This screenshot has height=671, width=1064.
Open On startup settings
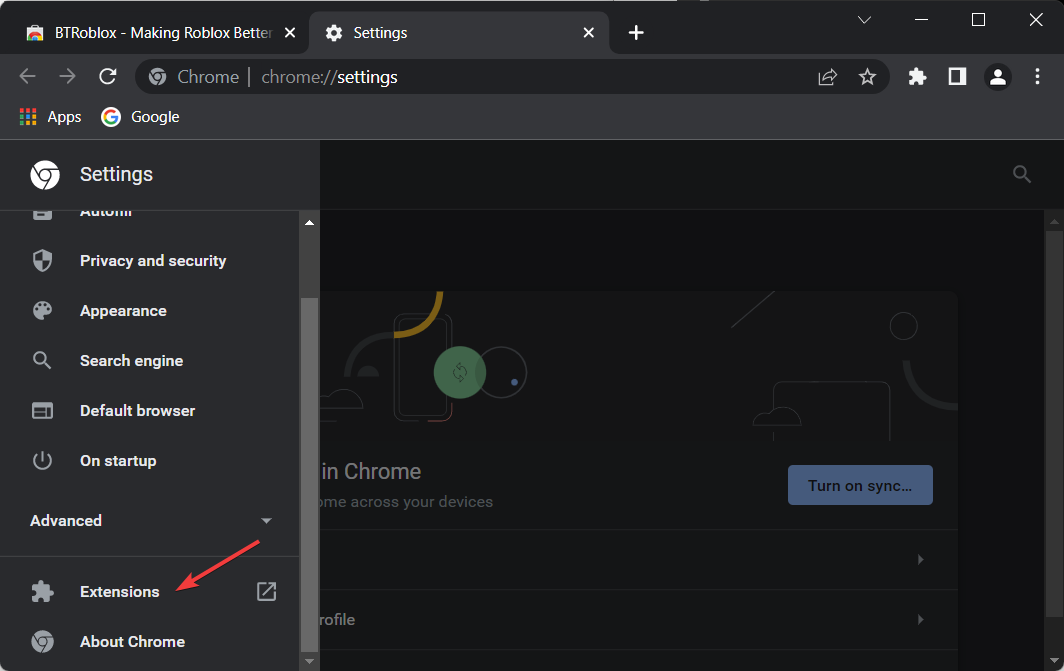point(149,461)
